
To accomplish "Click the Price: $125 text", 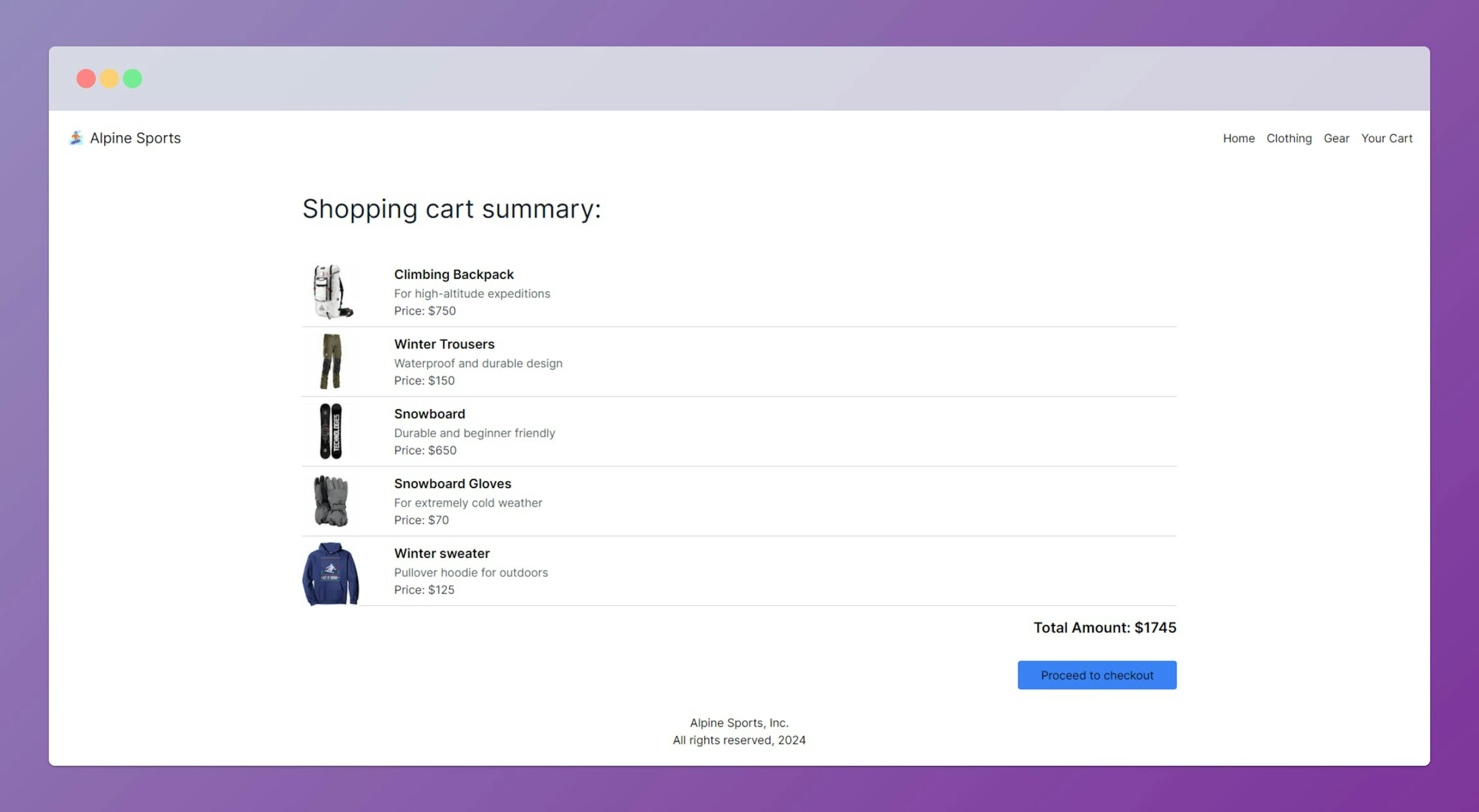I will (x=424, y=589).
